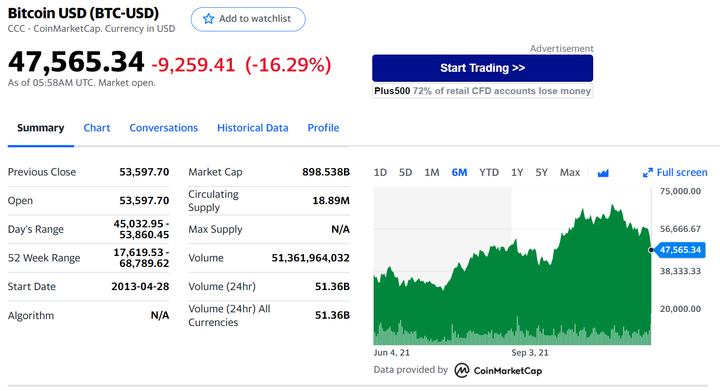The image size is (720, 391).
Task: Select the 5D chart range
Action: coord(405,173)
